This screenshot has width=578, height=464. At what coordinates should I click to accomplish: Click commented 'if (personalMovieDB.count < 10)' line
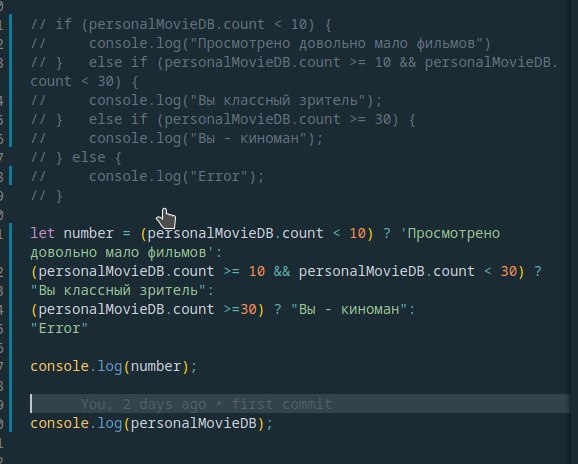pyautogui.click(x=181, y=25)
